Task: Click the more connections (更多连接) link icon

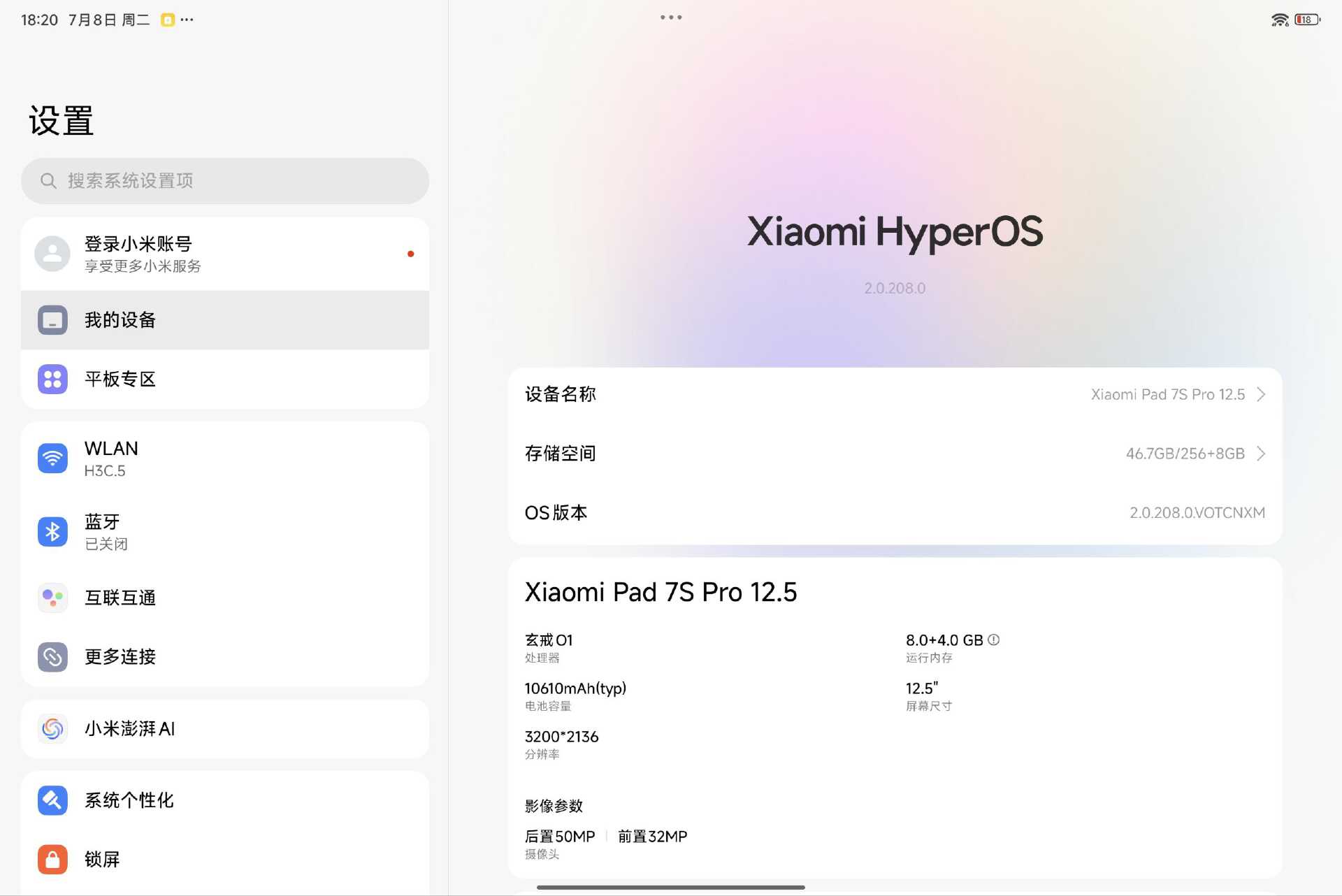Action: click(52, 657)
